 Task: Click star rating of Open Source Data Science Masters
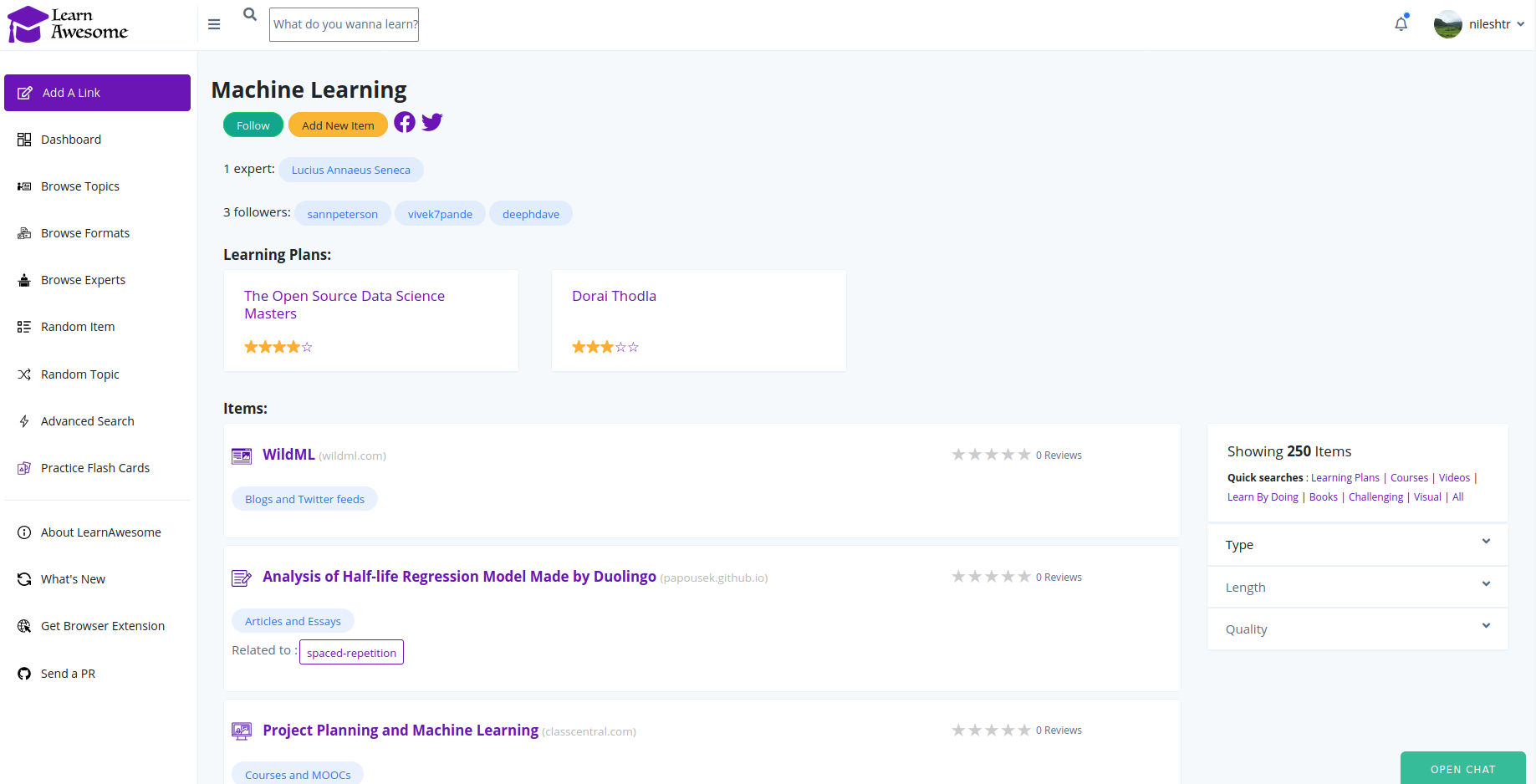(x=278, y=347)
